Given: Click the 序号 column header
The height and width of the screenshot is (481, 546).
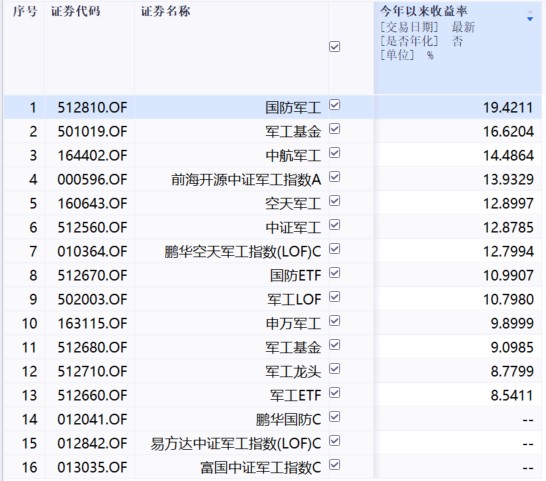Looking at the screenshot, I should (24, 11).
